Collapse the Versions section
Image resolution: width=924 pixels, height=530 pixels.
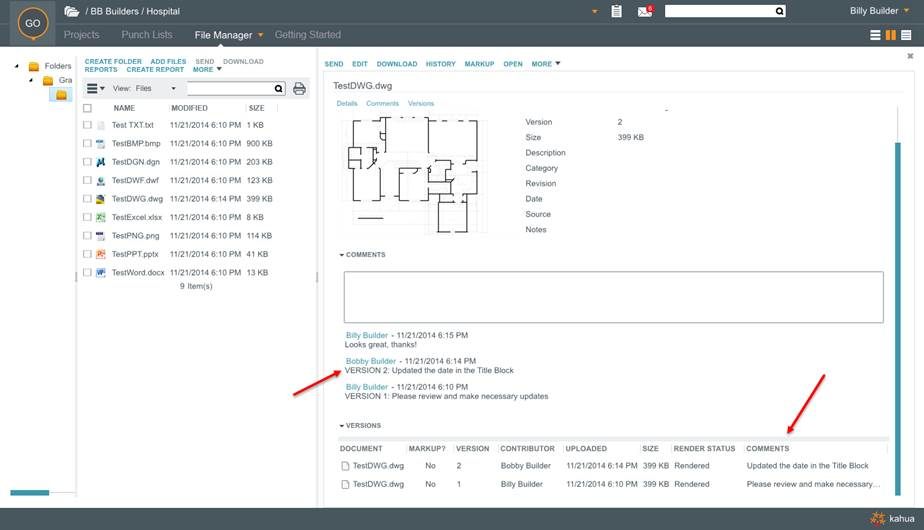361,426
